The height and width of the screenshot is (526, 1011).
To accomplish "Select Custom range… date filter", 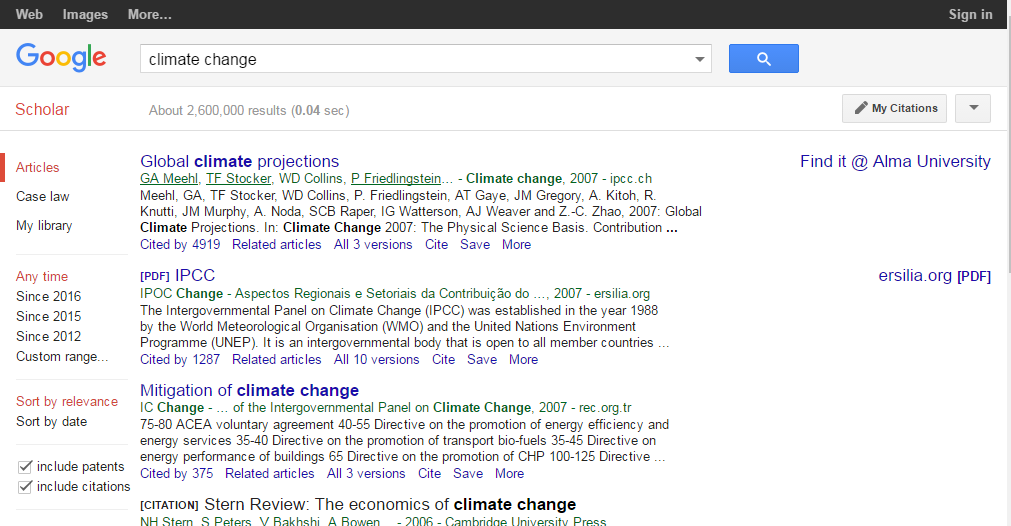I will point(62,357).
